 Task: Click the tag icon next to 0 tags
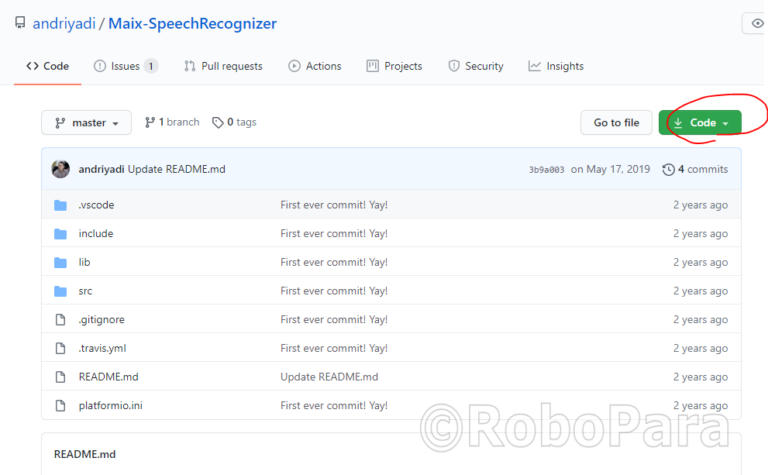218,123
